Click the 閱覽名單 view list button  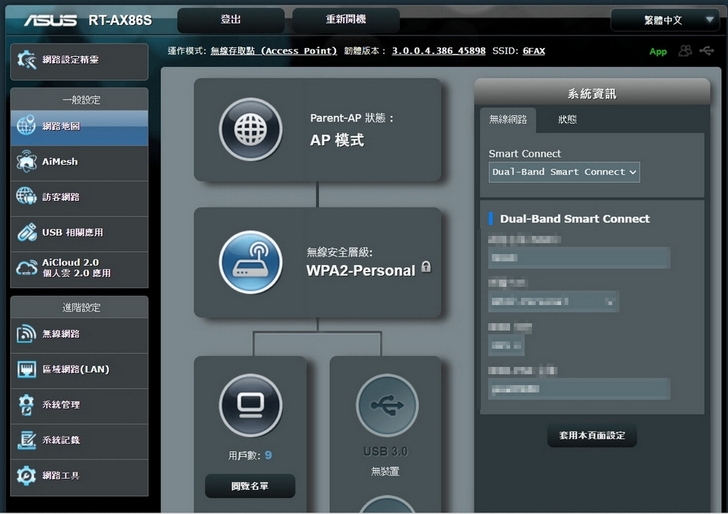(x=250, y=486)
